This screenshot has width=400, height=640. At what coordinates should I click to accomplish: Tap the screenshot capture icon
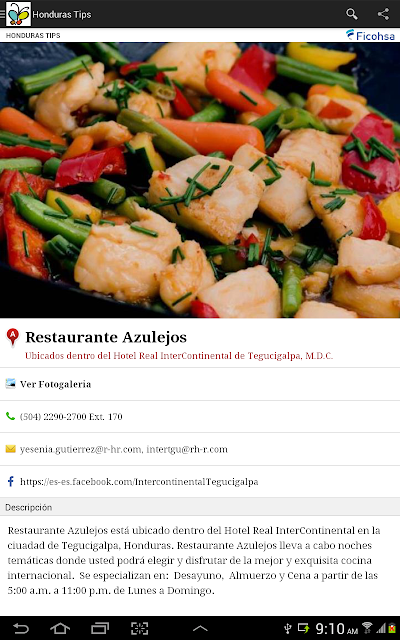139,628
